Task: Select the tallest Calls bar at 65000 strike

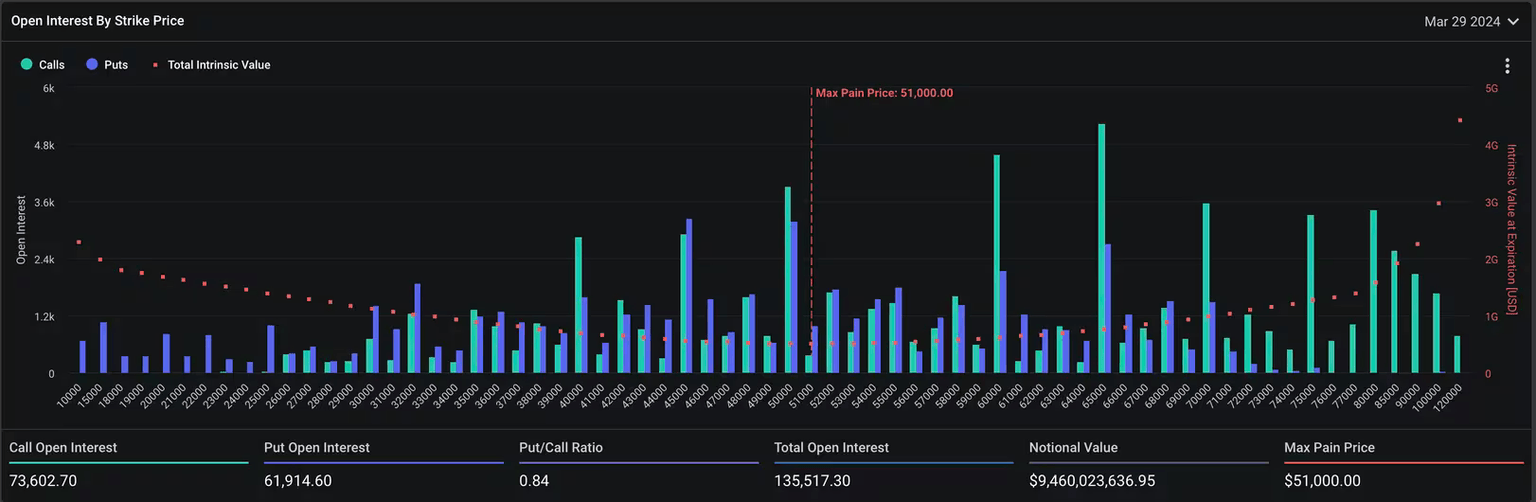Action: (x=1101, y=250)
